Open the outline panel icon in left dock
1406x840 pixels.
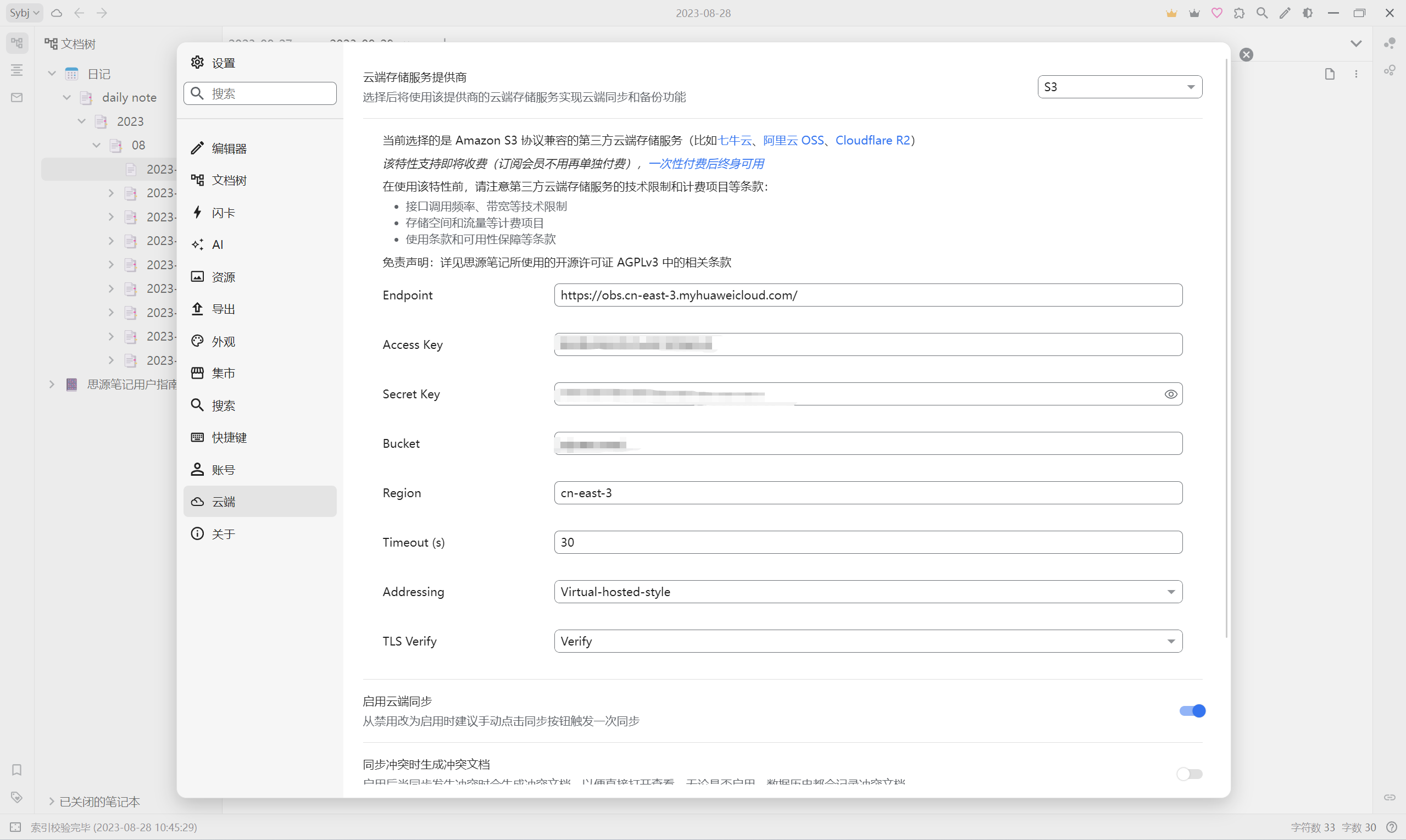[x=17, y=70]
